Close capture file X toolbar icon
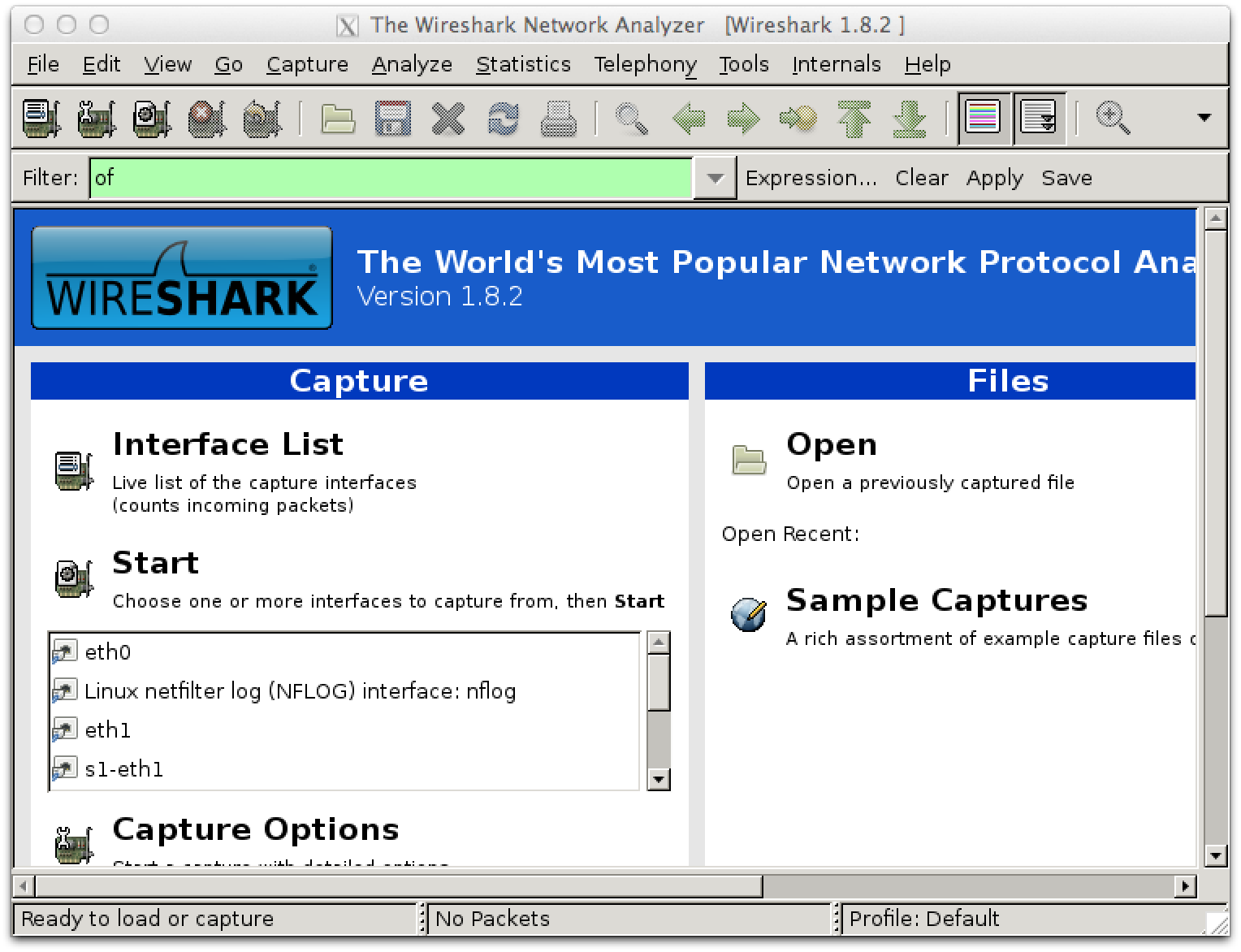 pos(448,119)
